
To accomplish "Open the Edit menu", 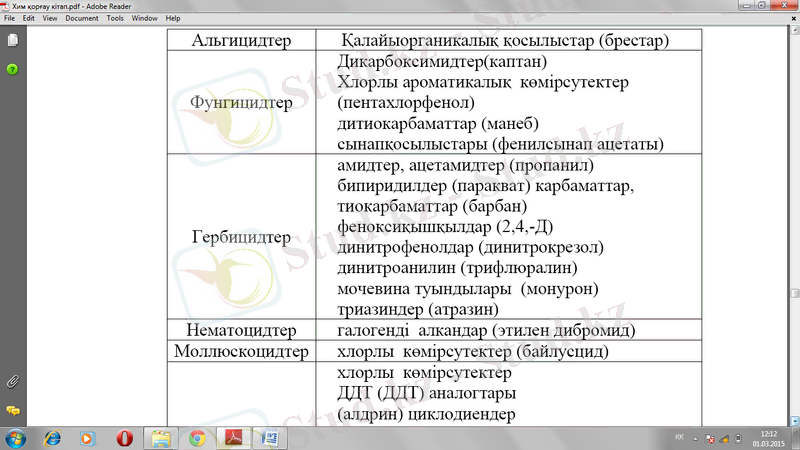I will (x=29, y=18).
